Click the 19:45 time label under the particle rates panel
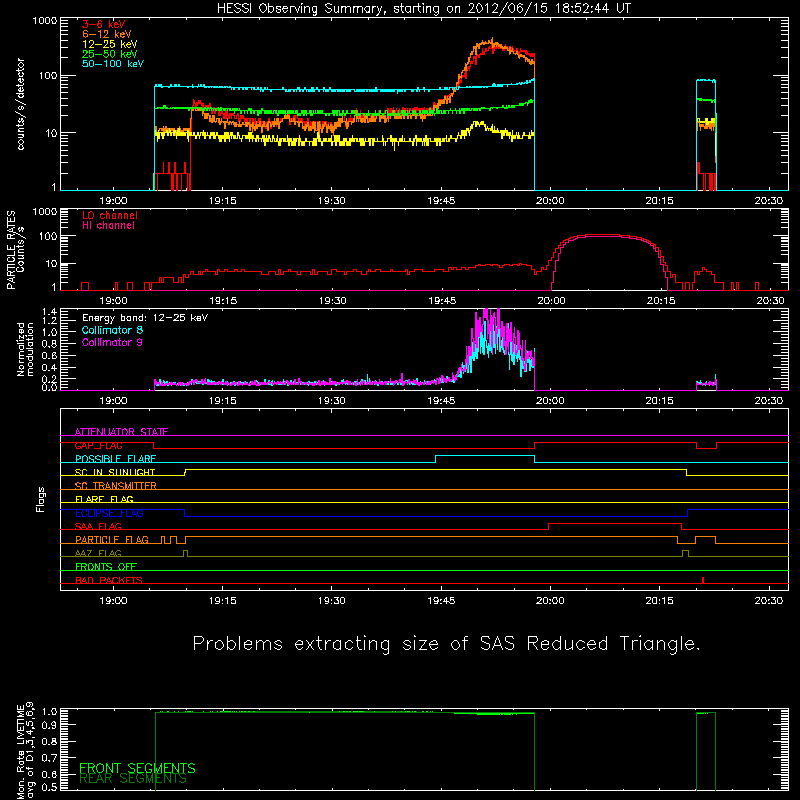The width and height of the screenshot is (800, 800). pyautogui.click(x=442, y=301)
